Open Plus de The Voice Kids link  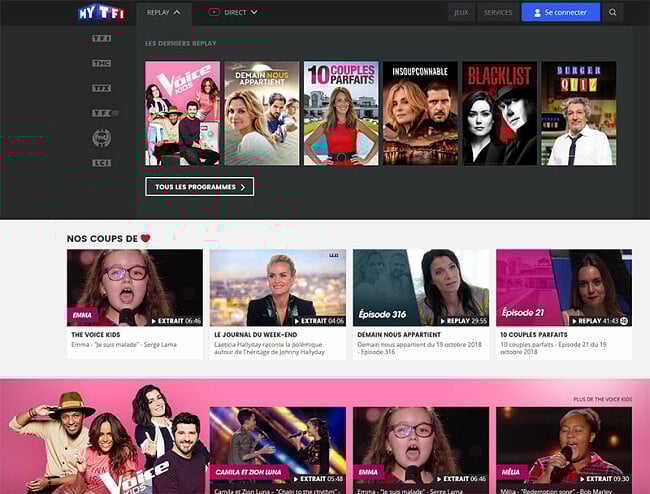click(603, 399)
